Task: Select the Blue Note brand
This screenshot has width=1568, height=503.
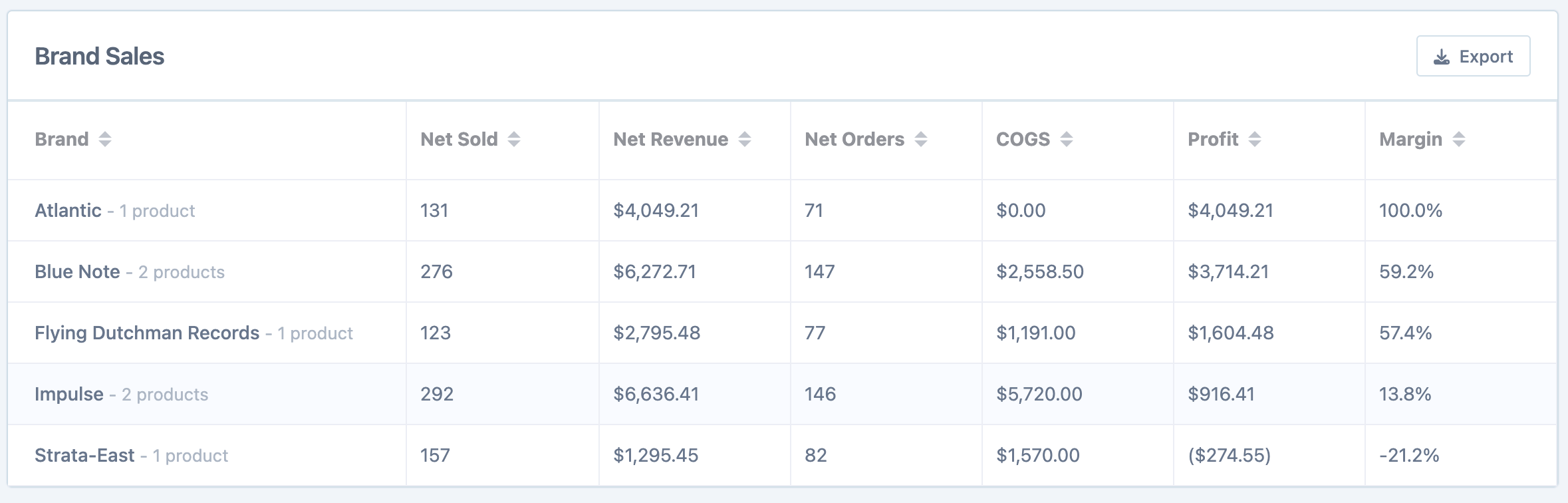Action: pos(77,272)
